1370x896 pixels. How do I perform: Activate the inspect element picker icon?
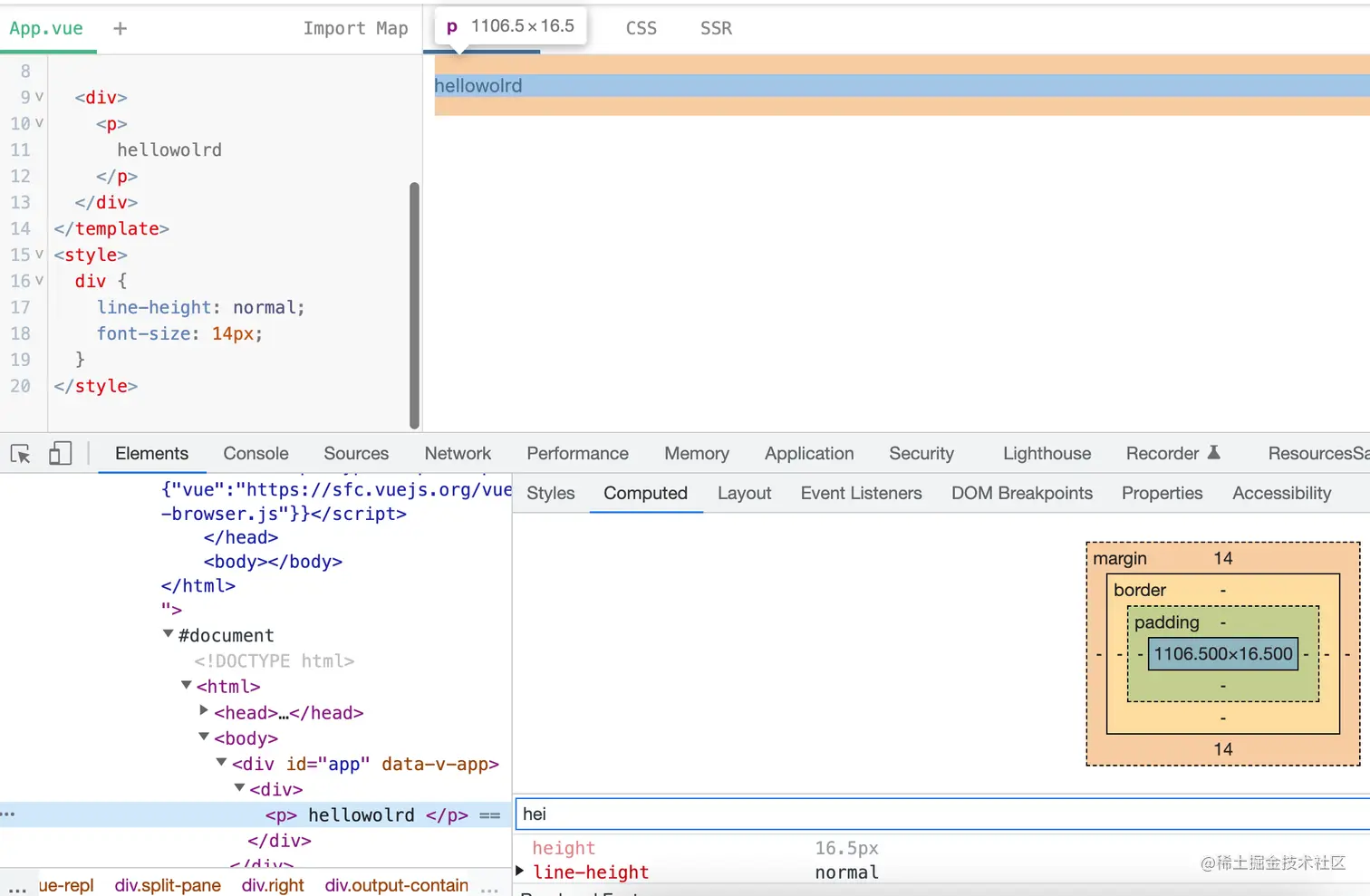pyautogui.click(x=21, y=454)
